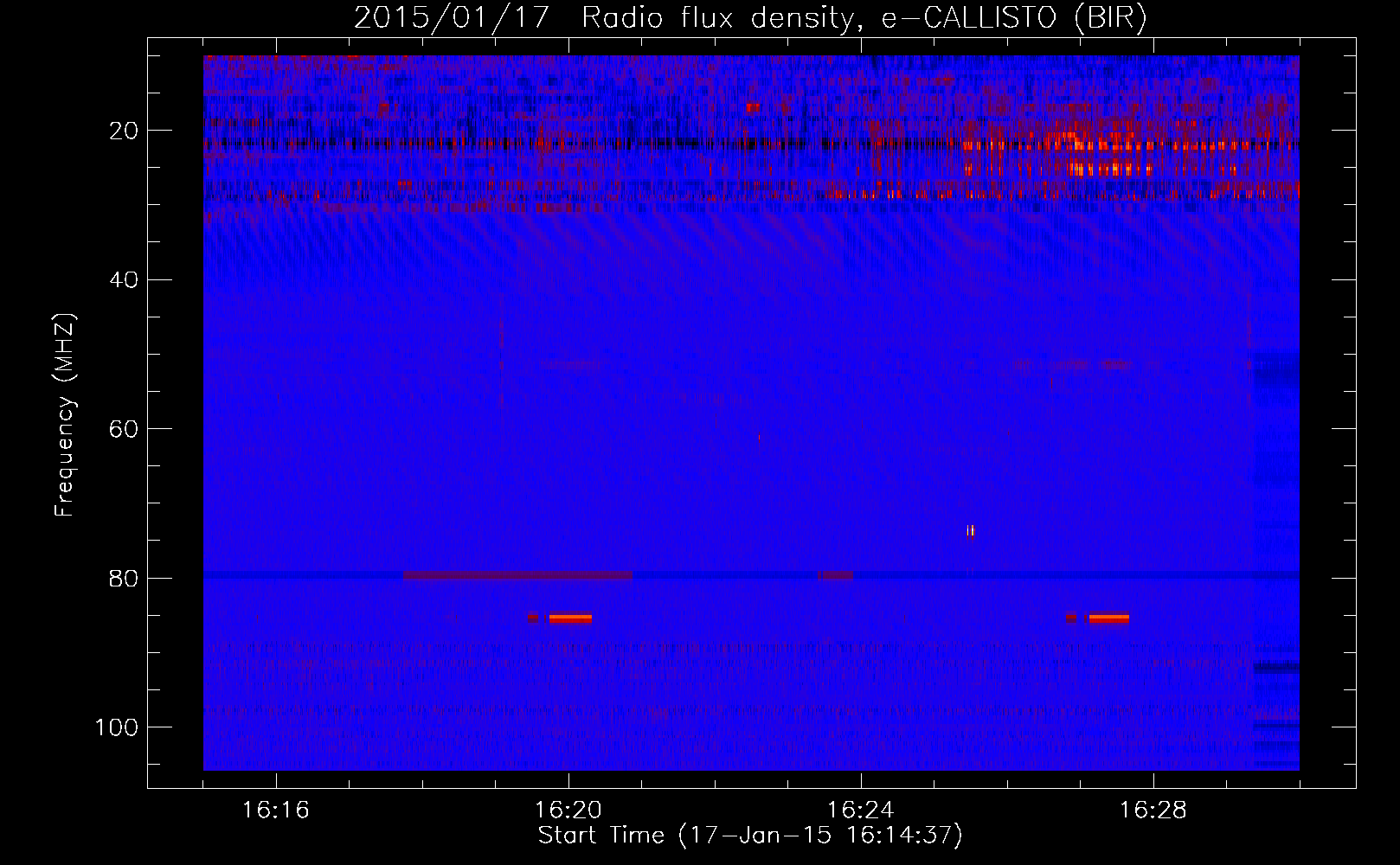Click the 'Start Time (17-Jan-15 16:14:37)' label
Viewport: 1400px width, 865px height.
point(750,835)
